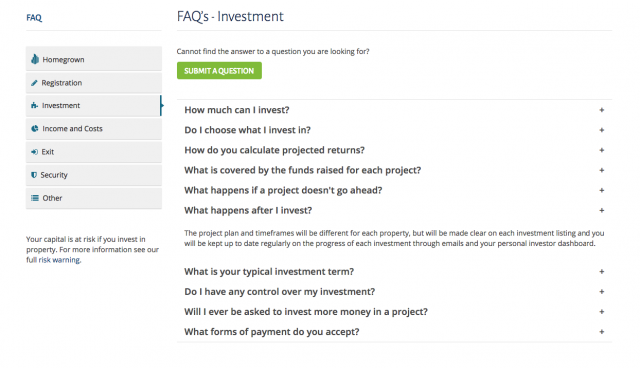Expand 'How do you calculate projected returns?' plus
640x368 pixels.
pos(602,150)
